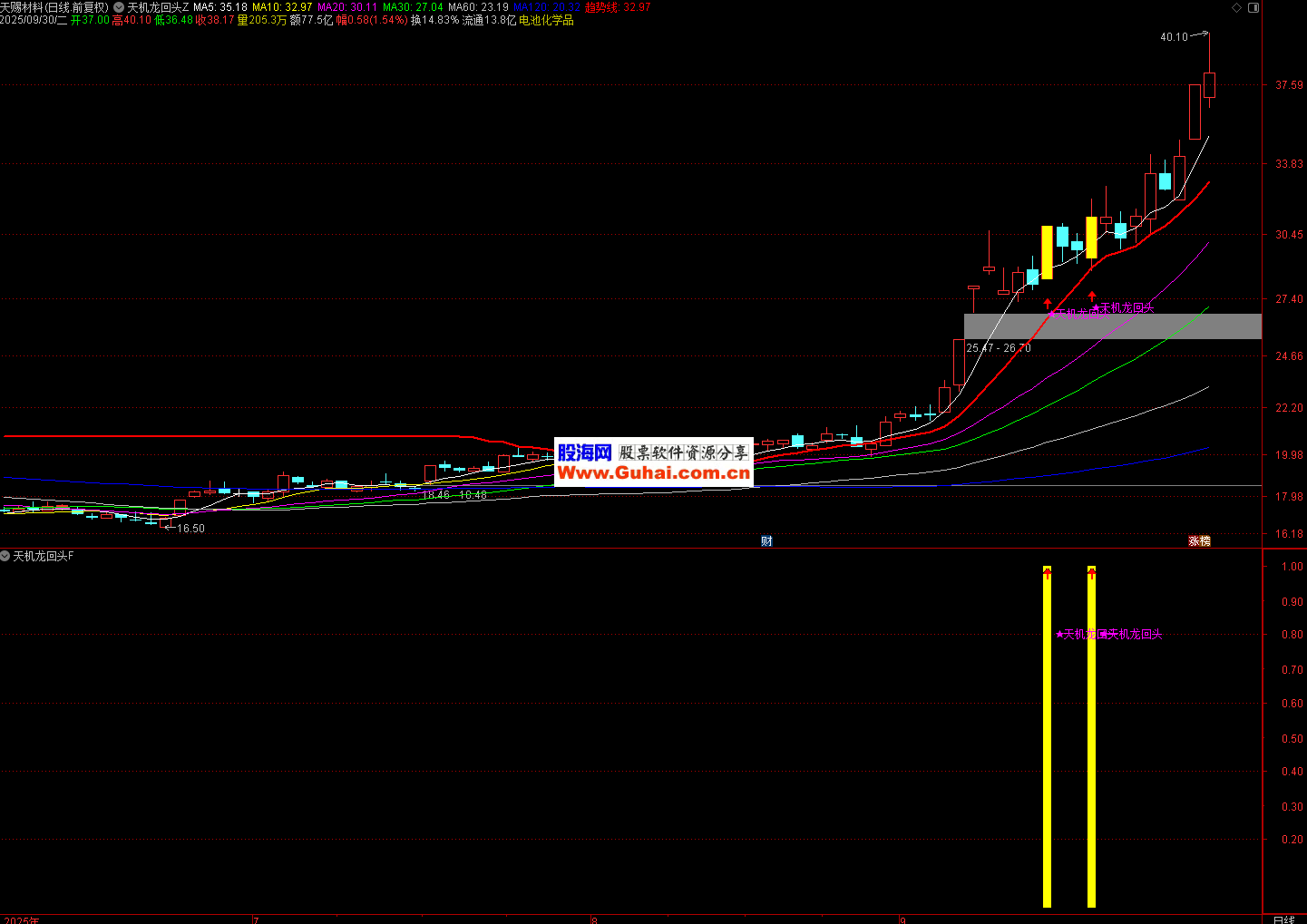Image resolution: width=1307 pixels, height=924 pixels.
Task: Click the 日线 period label at bottom right
Action: pyautogui.click(x=1283, y=919)
